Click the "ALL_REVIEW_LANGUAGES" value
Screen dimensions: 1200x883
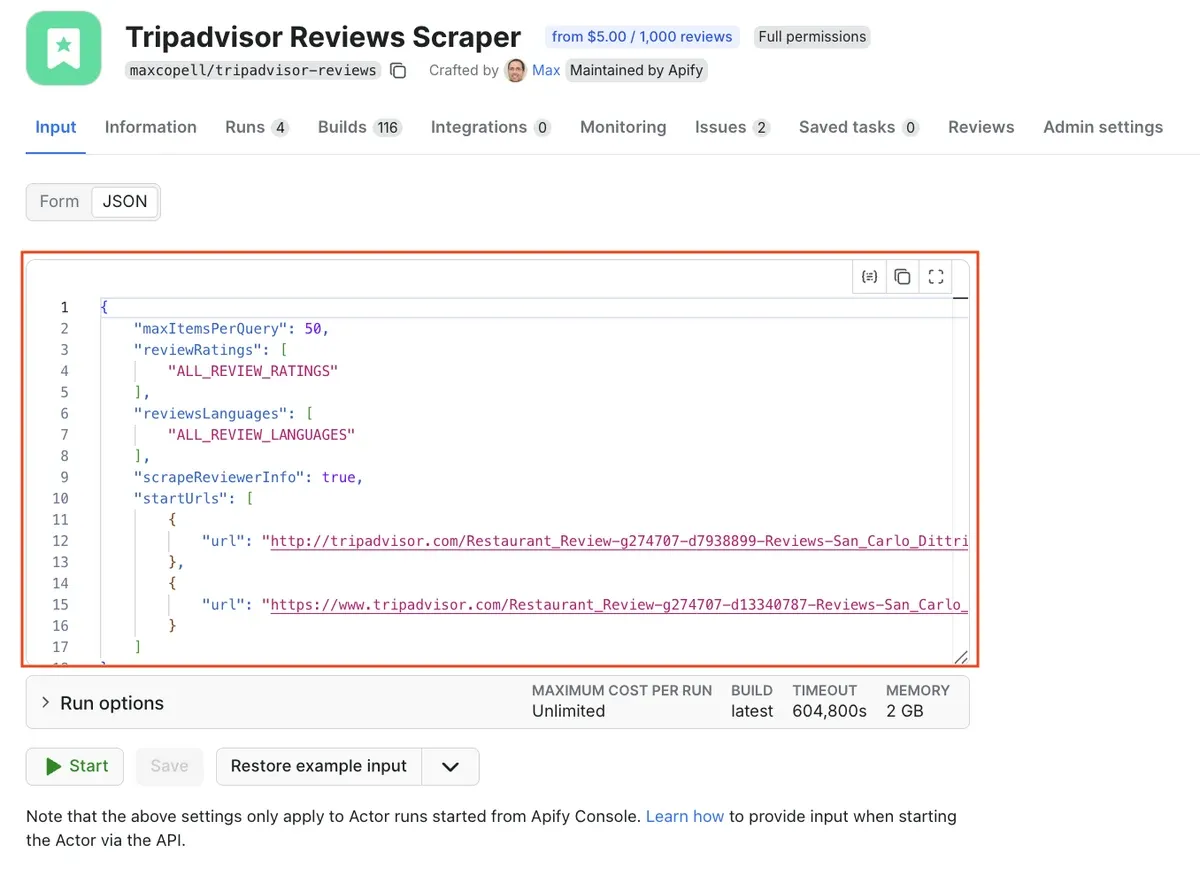[x=261, y=435]
